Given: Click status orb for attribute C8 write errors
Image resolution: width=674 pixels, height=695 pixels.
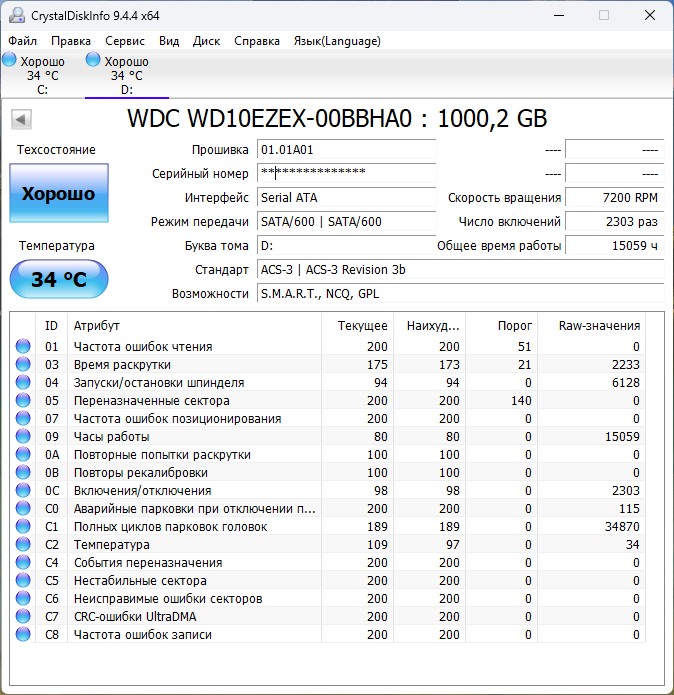Looking at the screenshot, I should 23,634.
